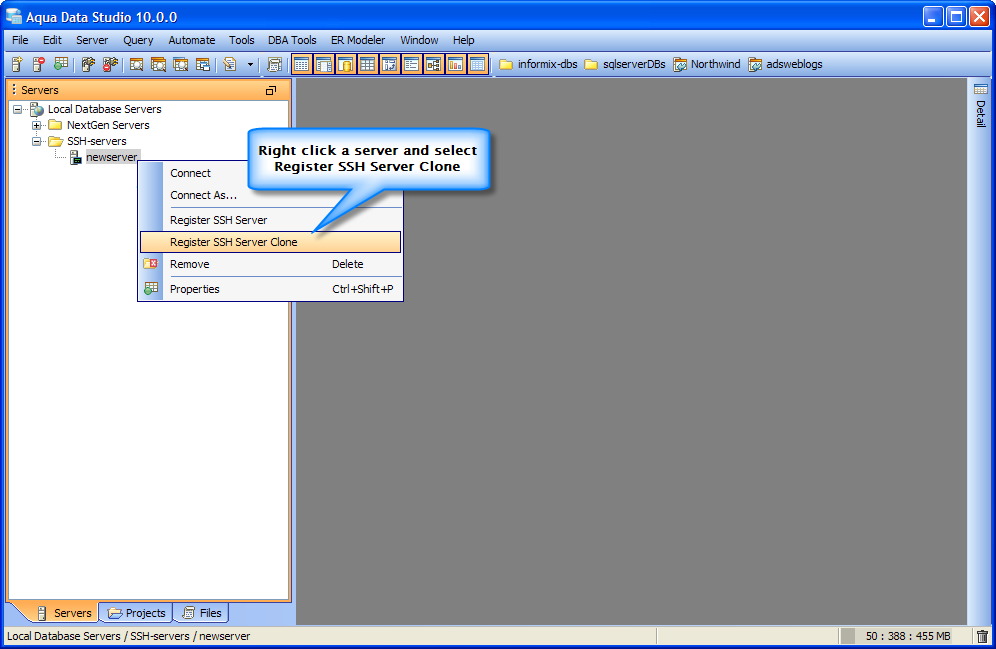Toggle the form-list view button
The image size is (996, 649).
coord(412,64)
